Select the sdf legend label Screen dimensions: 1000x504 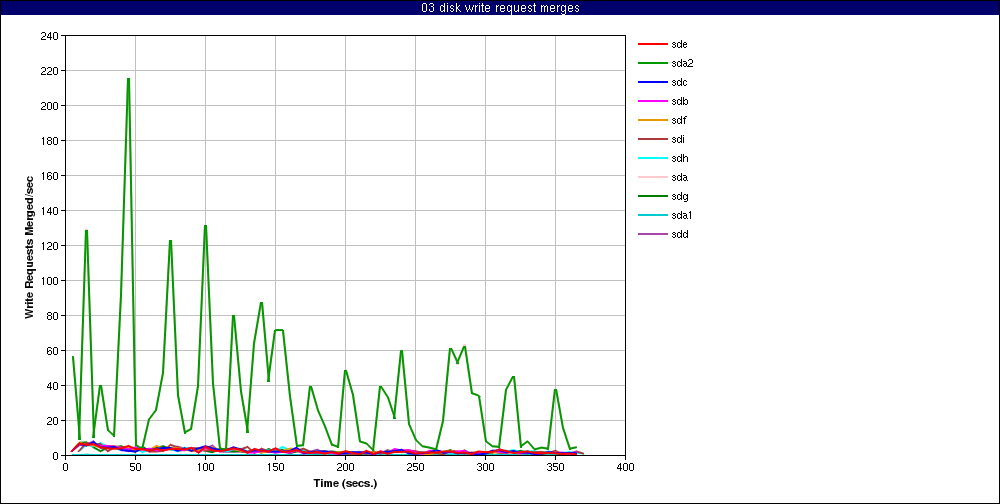(679, 121)
